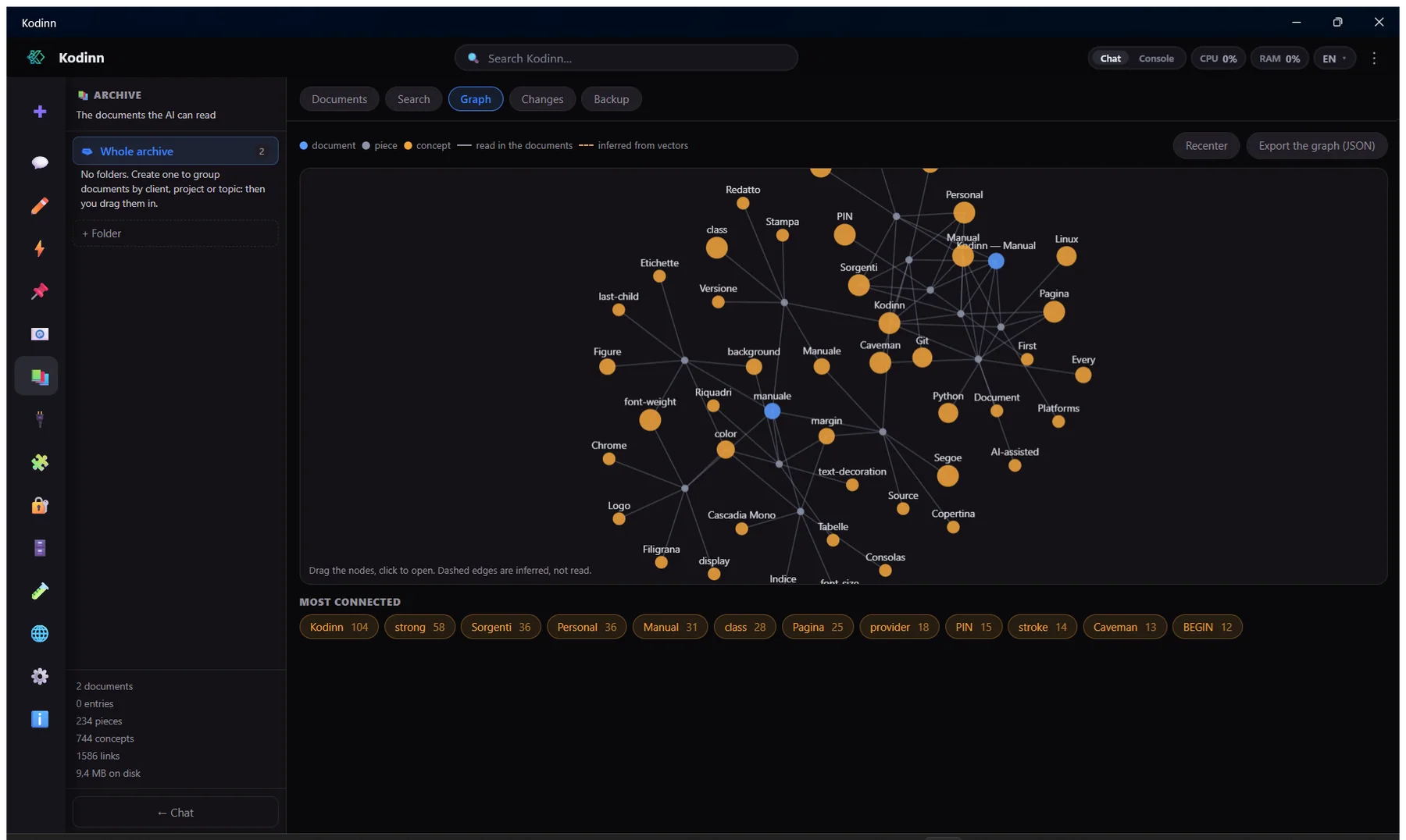Open the blue dial icon in sidebar

coord(40,334)
